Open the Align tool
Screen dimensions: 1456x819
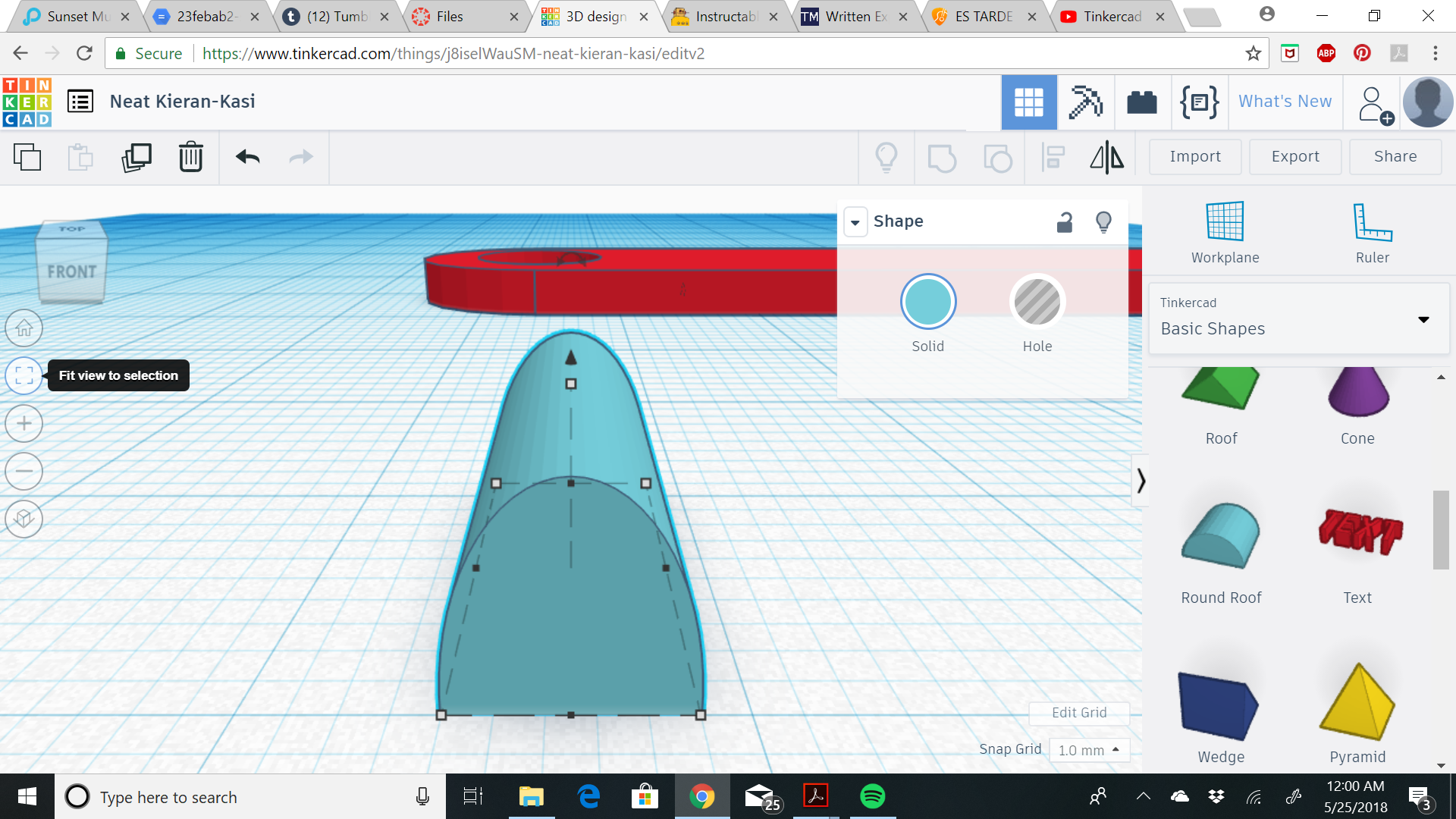1053,158
